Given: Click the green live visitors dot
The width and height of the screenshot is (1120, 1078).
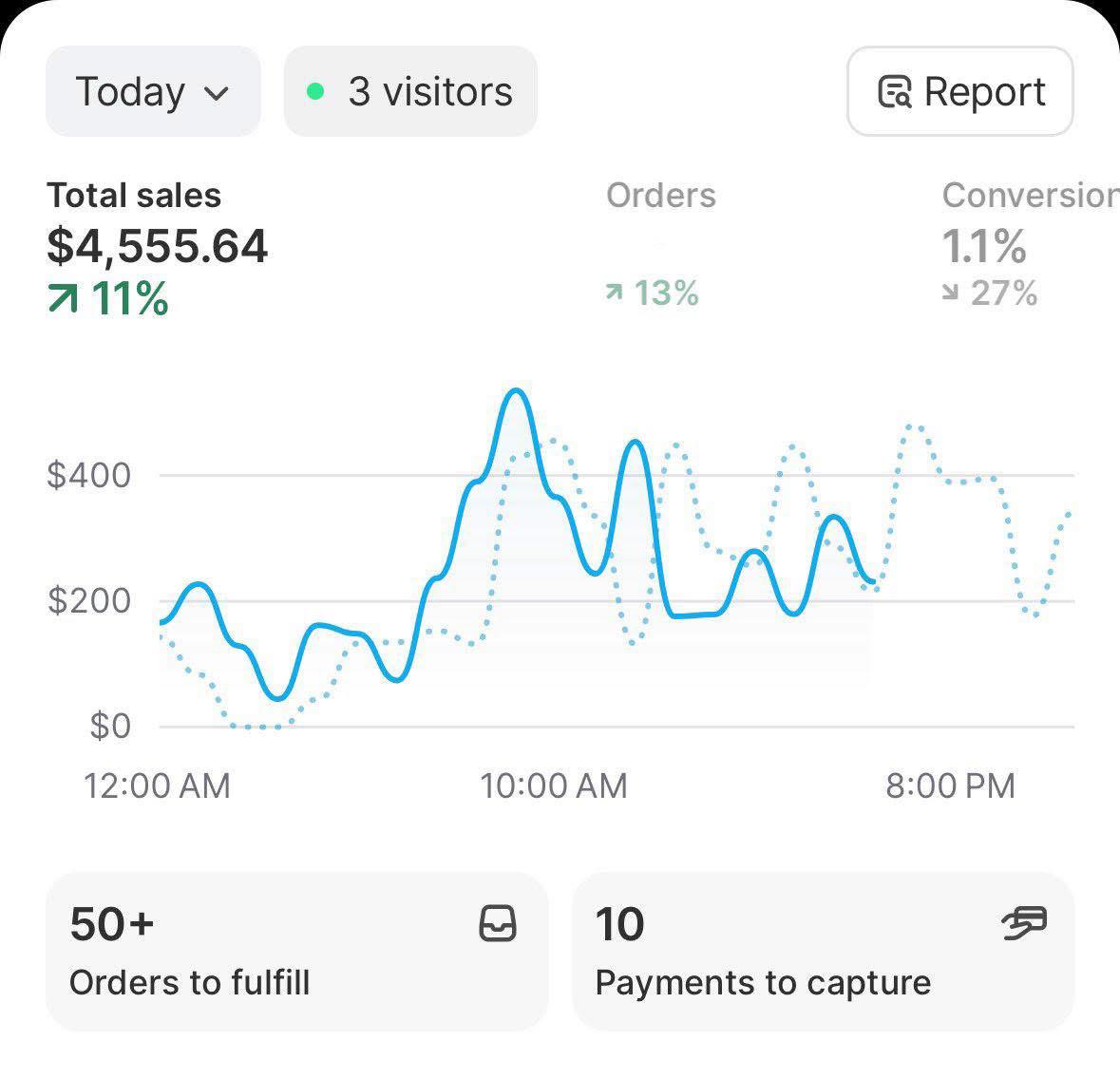Looking at the screenshot, I should (x=316, y=92).
